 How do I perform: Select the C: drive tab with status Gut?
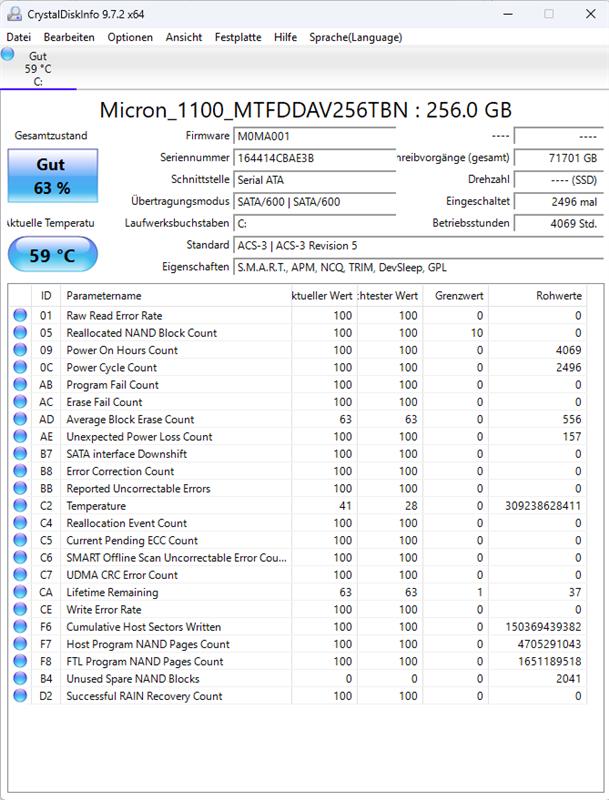click(x=38, y=68)
